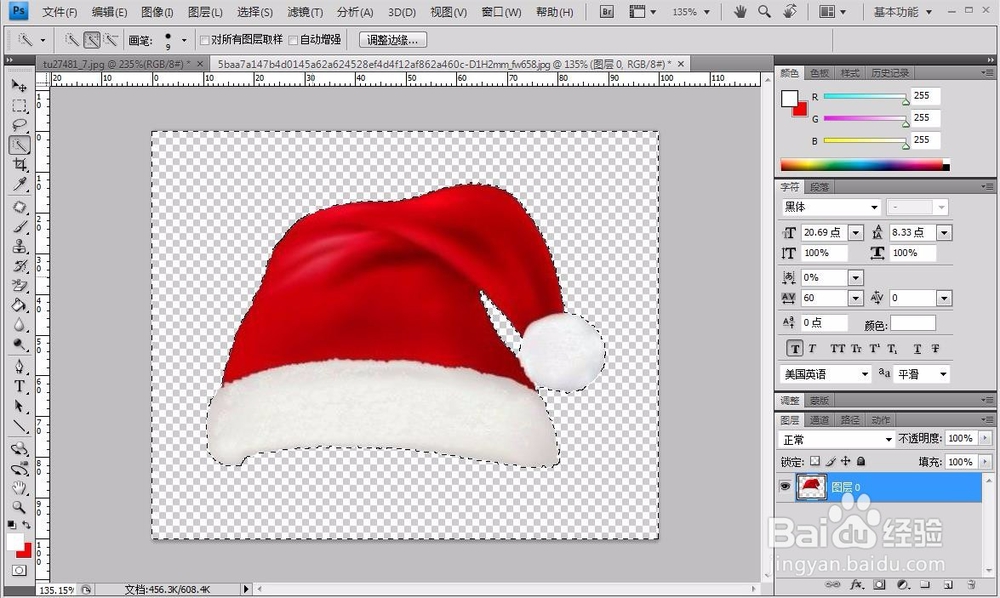Select the Line shape tool
This screenshot has width=1000, height=598.
click(x=19, y=426)
